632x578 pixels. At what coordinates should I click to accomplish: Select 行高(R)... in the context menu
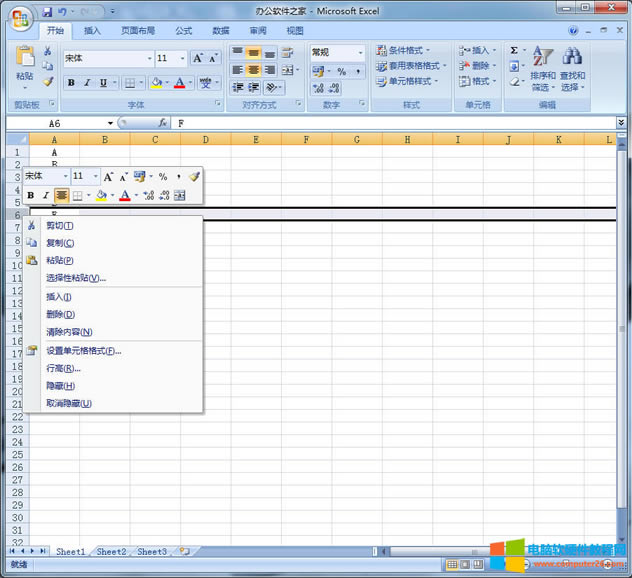pos(63,368)
